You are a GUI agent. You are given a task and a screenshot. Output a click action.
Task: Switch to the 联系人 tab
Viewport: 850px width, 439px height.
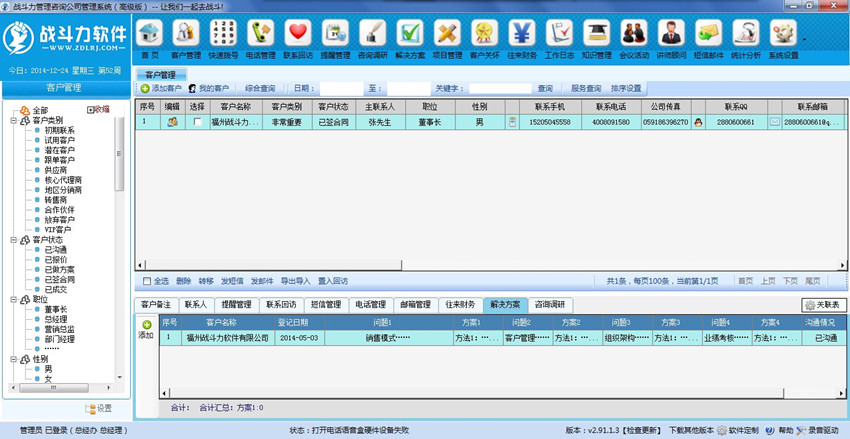(x=196, y=305)
